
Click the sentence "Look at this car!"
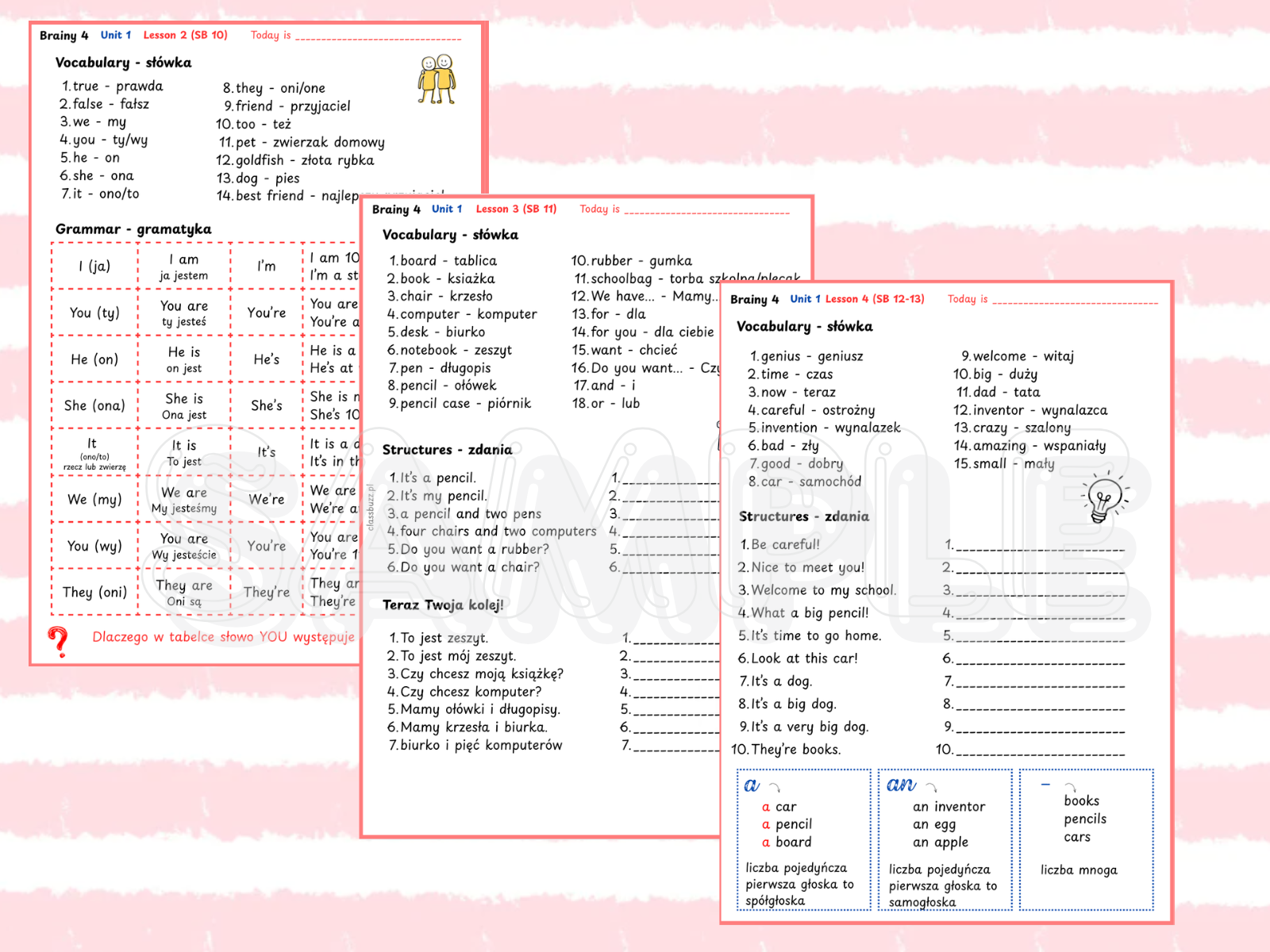798,658
